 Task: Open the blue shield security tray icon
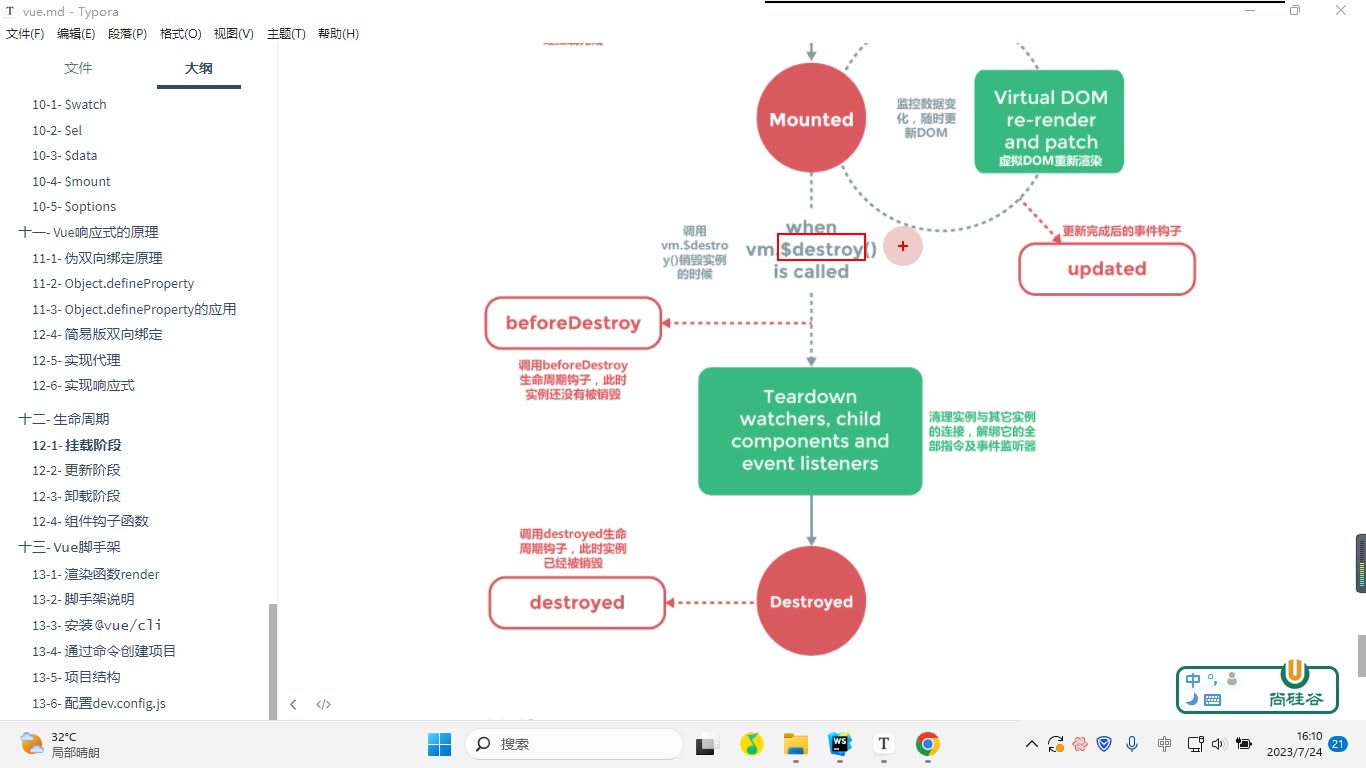[1105, 744]
